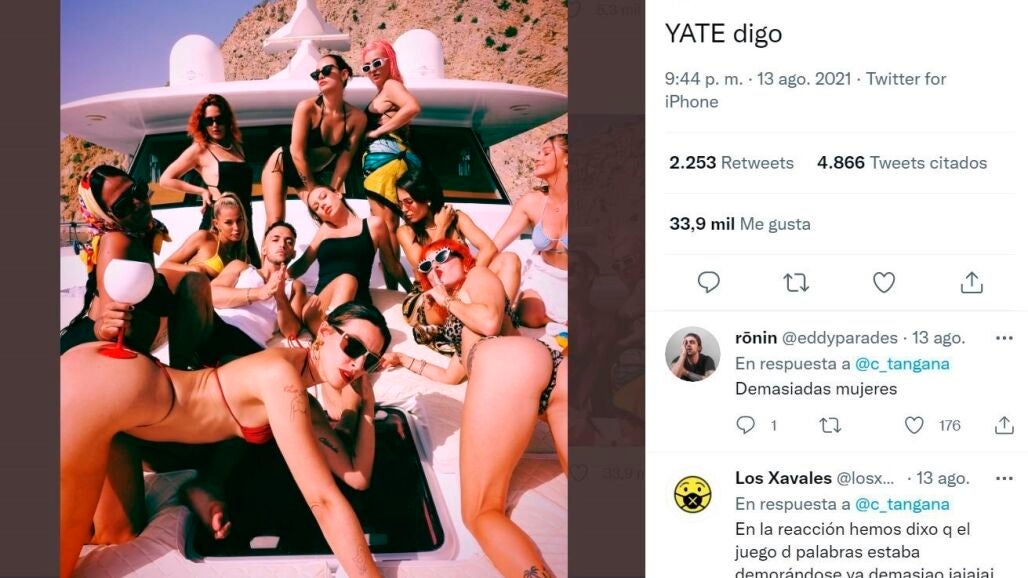Retweet rōnin's reply with the retweet icon
Viewport: 1028px width, 578px height.
830,426
